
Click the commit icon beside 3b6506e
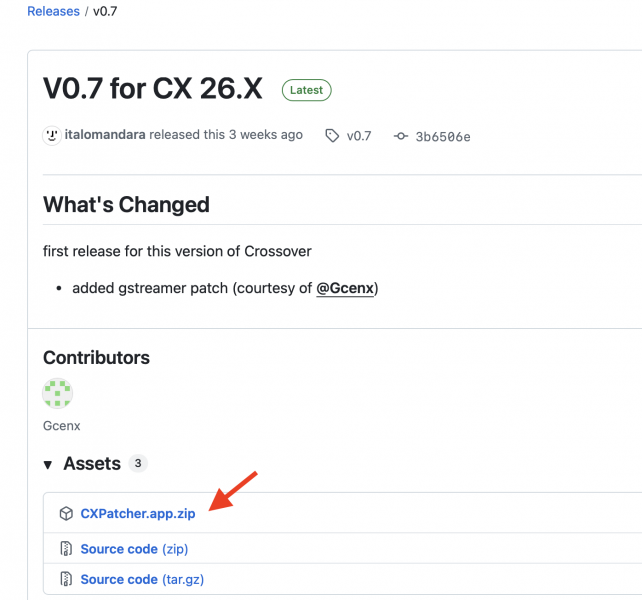tap(401, 136)
